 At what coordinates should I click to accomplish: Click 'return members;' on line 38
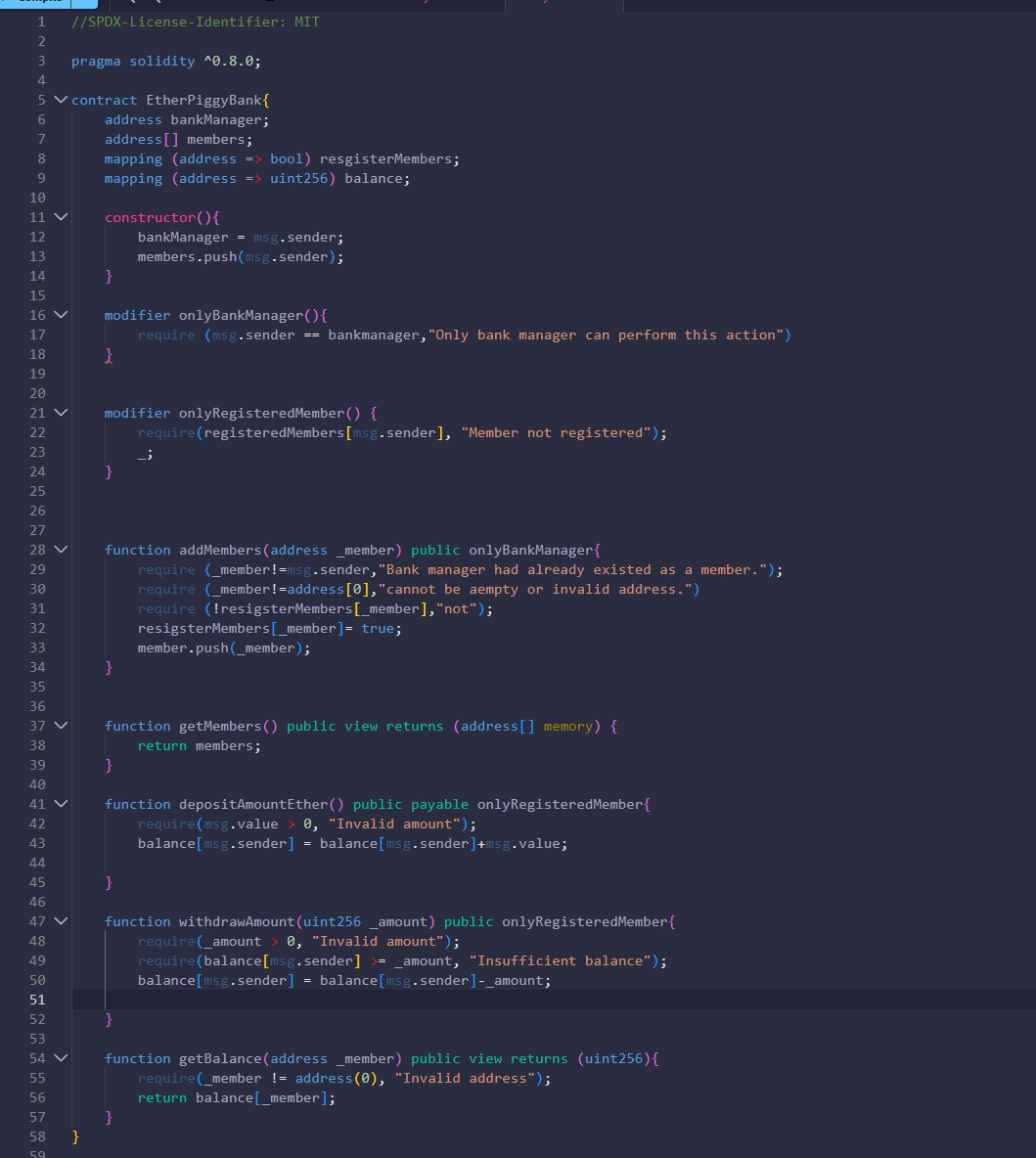(199, 746)
